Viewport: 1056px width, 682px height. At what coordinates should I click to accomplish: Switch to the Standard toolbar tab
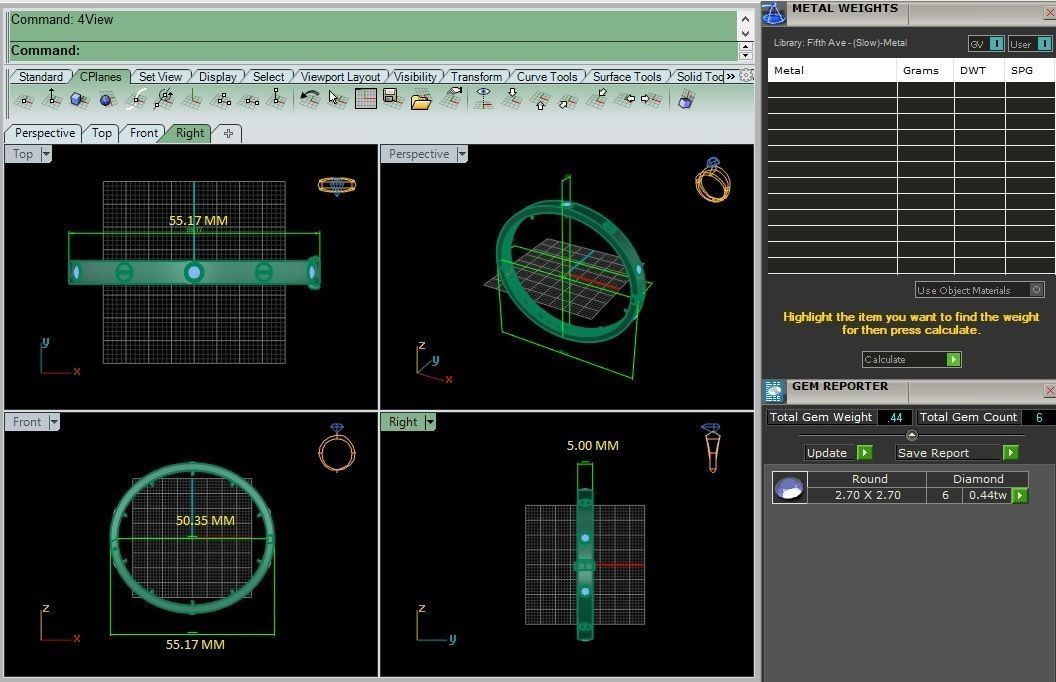[40, 77]
